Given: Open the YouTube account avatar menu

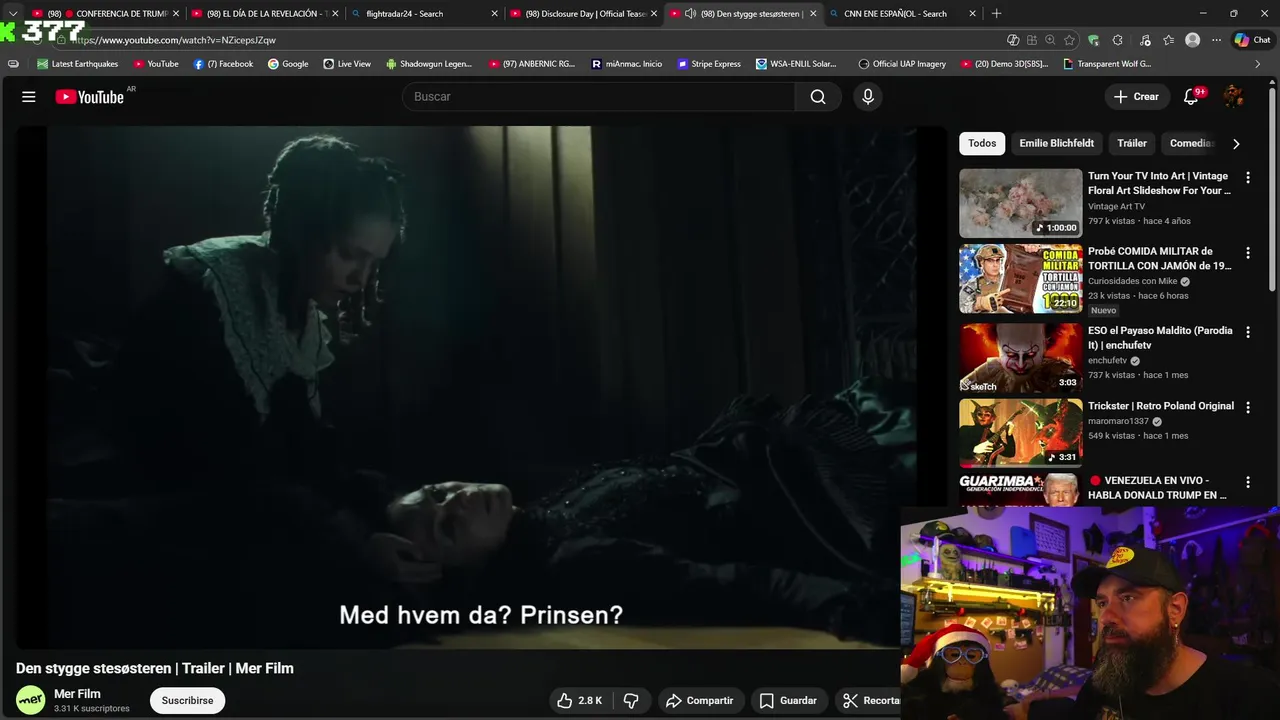Looking at the screenshot, I should [1234, 97].
